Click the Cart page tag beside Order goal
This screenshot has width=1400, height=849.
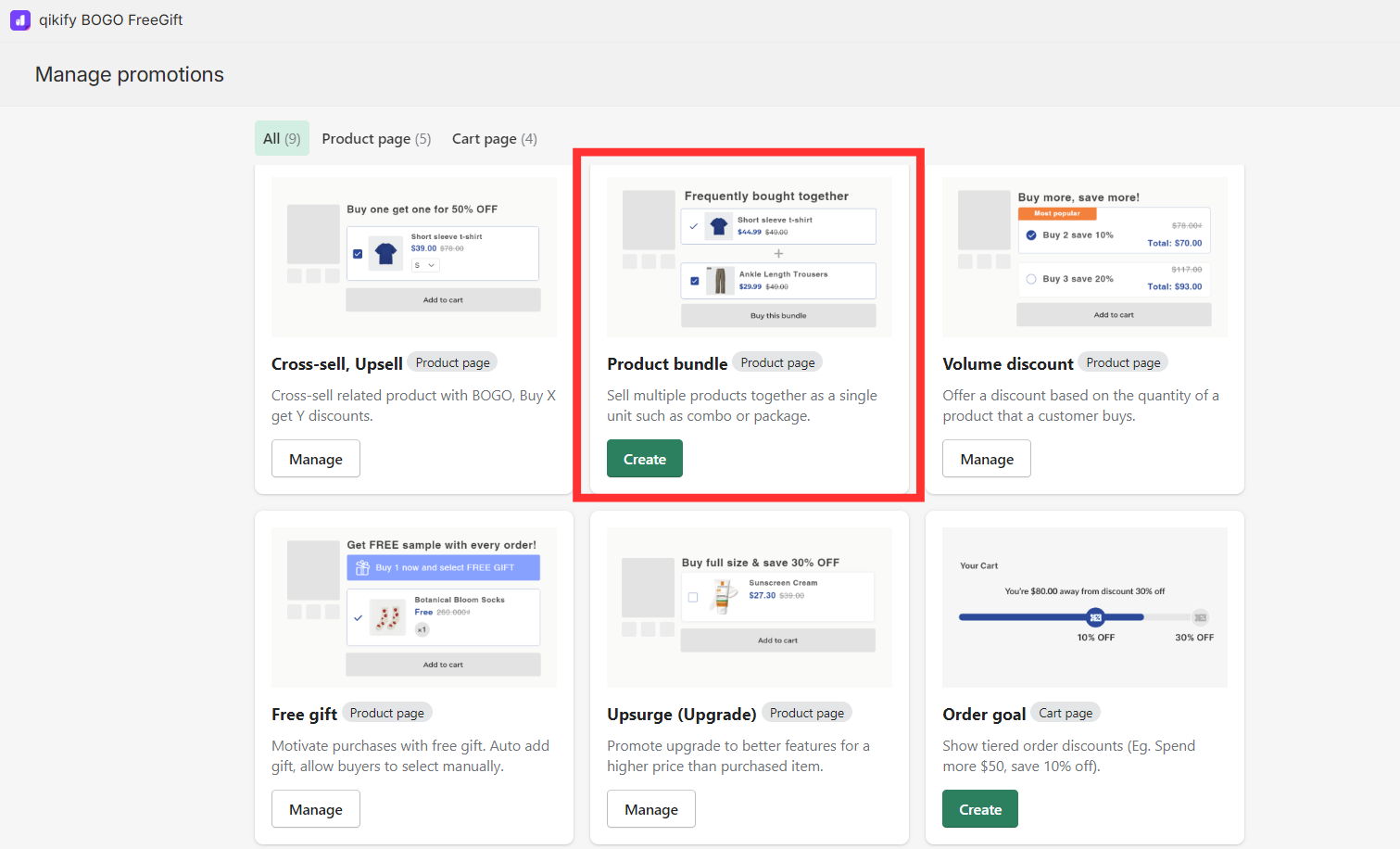[x=1066, y=713]
